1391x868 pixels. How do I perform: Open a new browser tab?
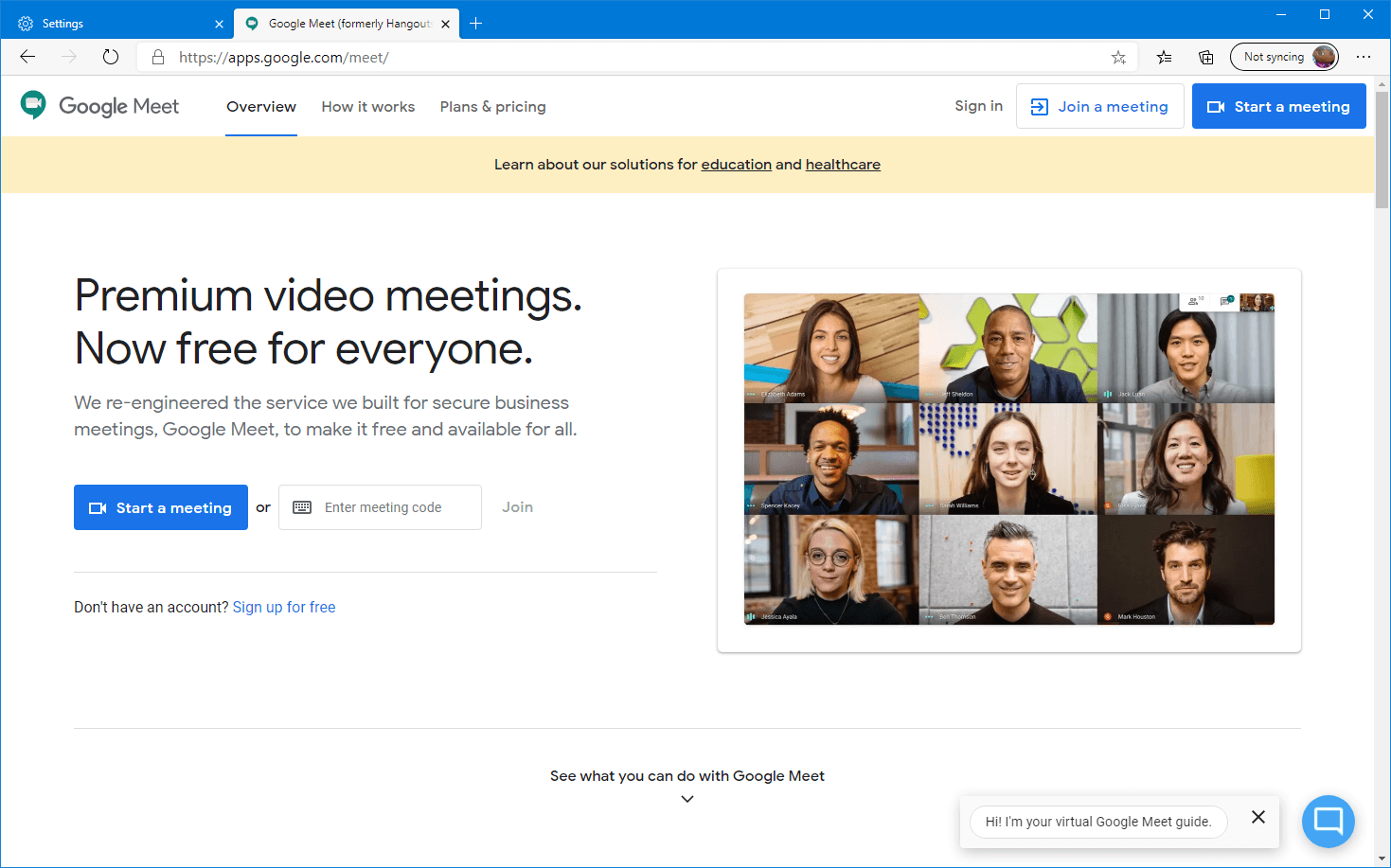[476, 24]
